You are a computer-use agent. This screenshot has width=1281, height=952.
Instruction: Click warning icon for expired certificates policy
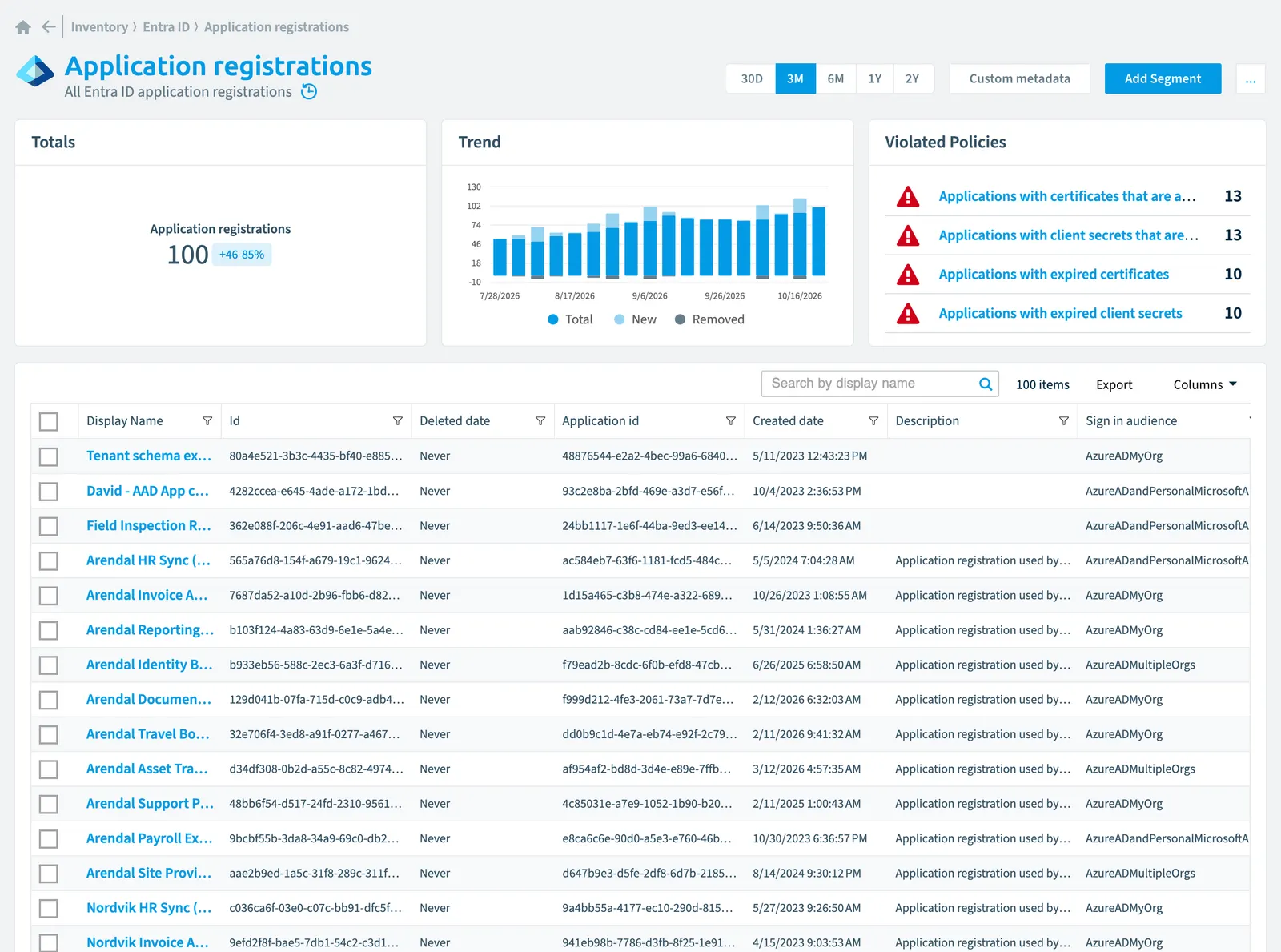point(908,275)
